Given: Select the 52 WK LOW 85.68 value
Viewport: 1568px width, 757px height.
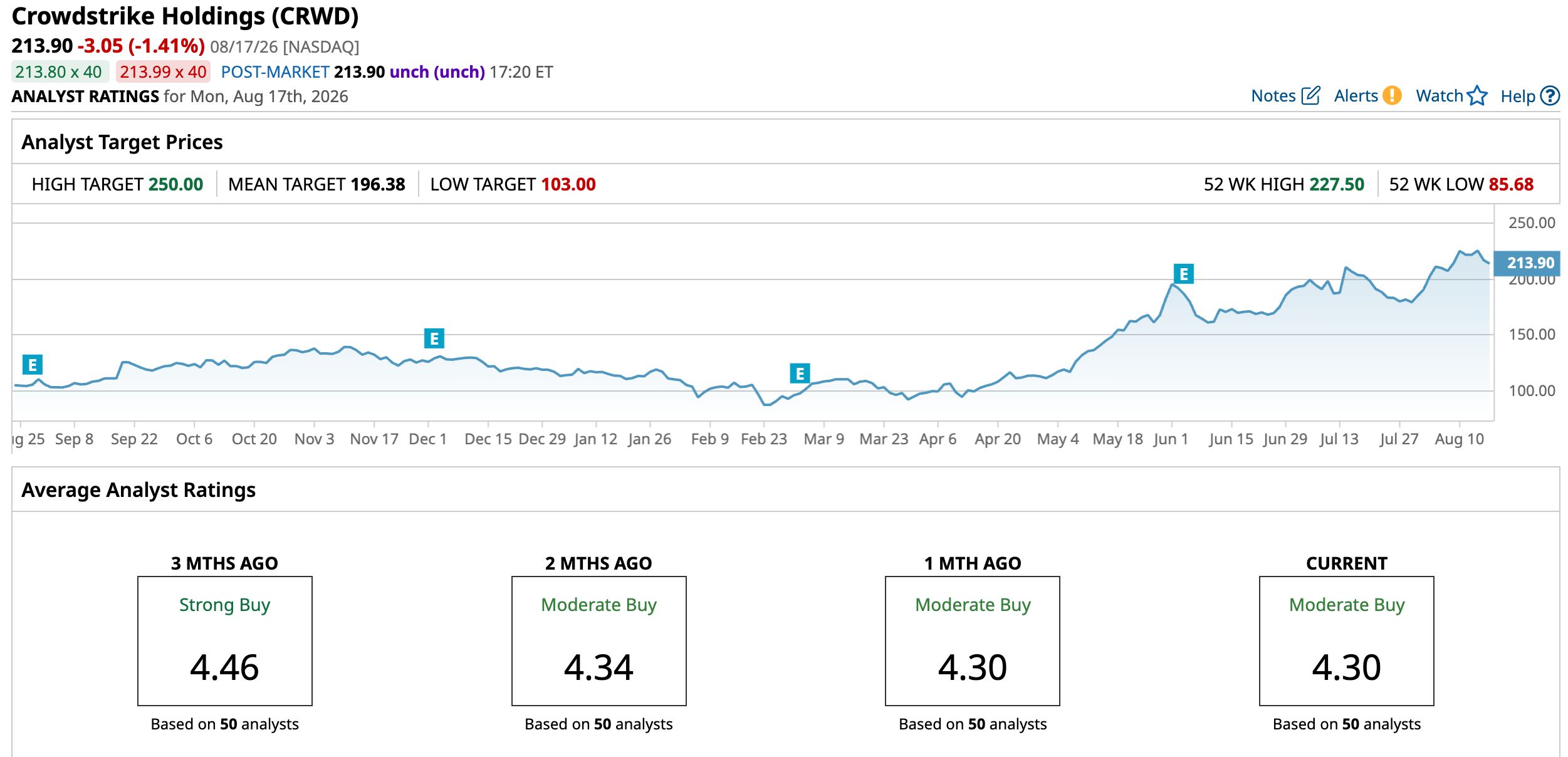Looking at the screenshot, I should coord(1511,184).
